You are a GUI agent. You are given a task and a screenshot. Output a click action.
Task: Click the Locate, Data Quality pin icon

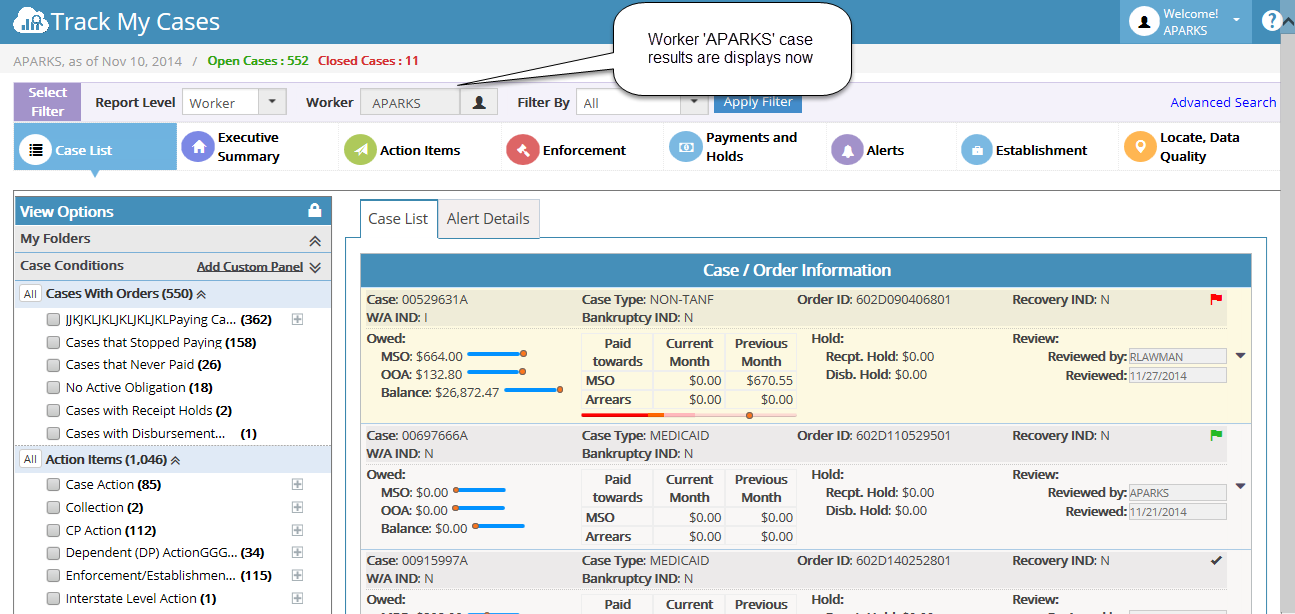coord(1139,147)
